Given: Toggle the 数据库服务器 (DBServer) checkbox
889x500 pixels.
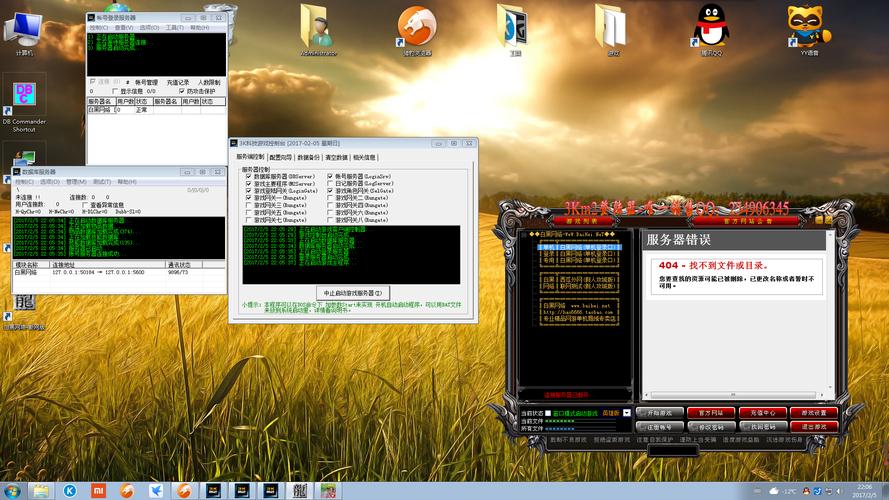Looking at the screenshot, I should 249,176.
